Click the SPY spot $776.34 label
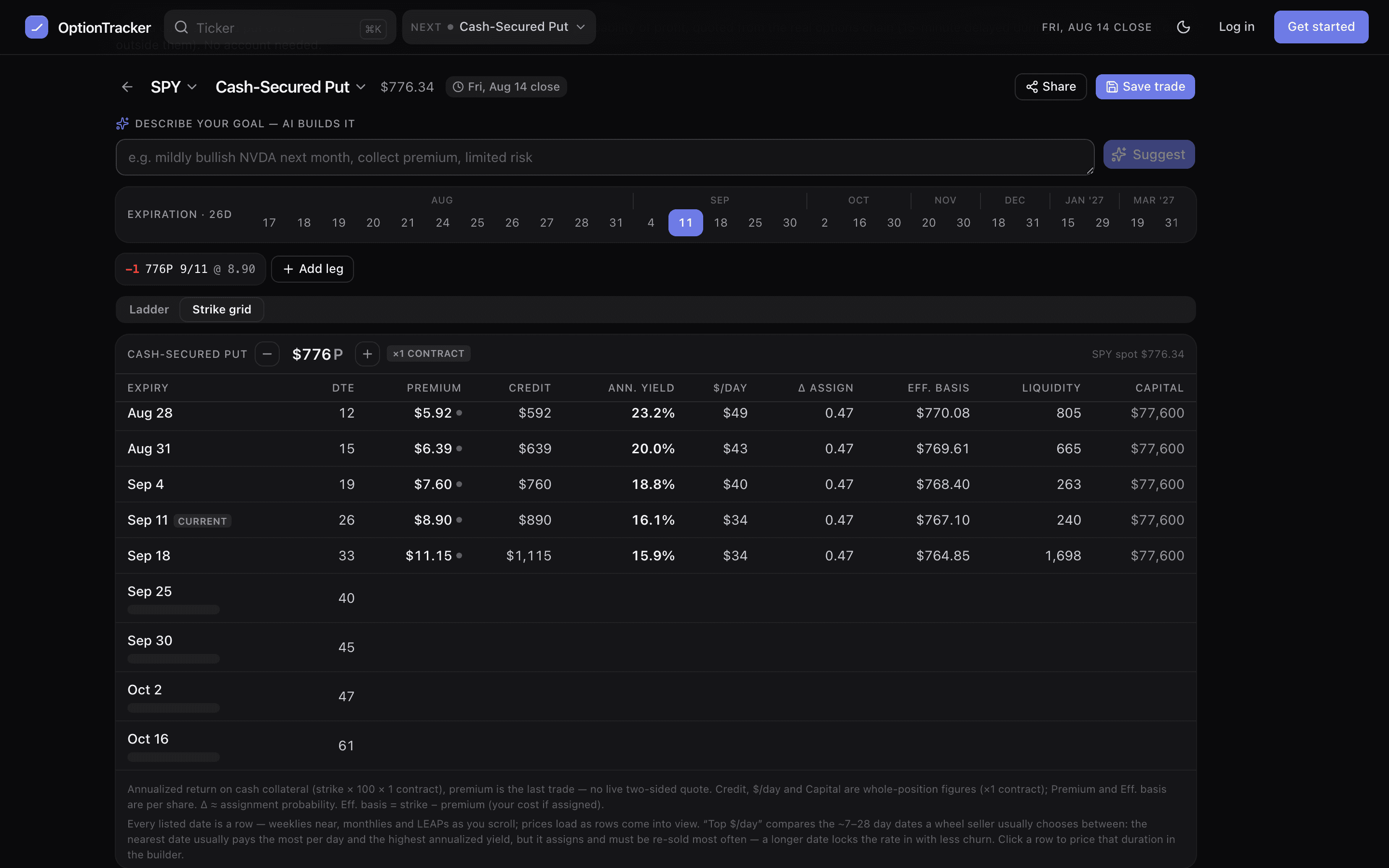The height and width of the screenshot is (868, 1389). [x=1138, y=354]
